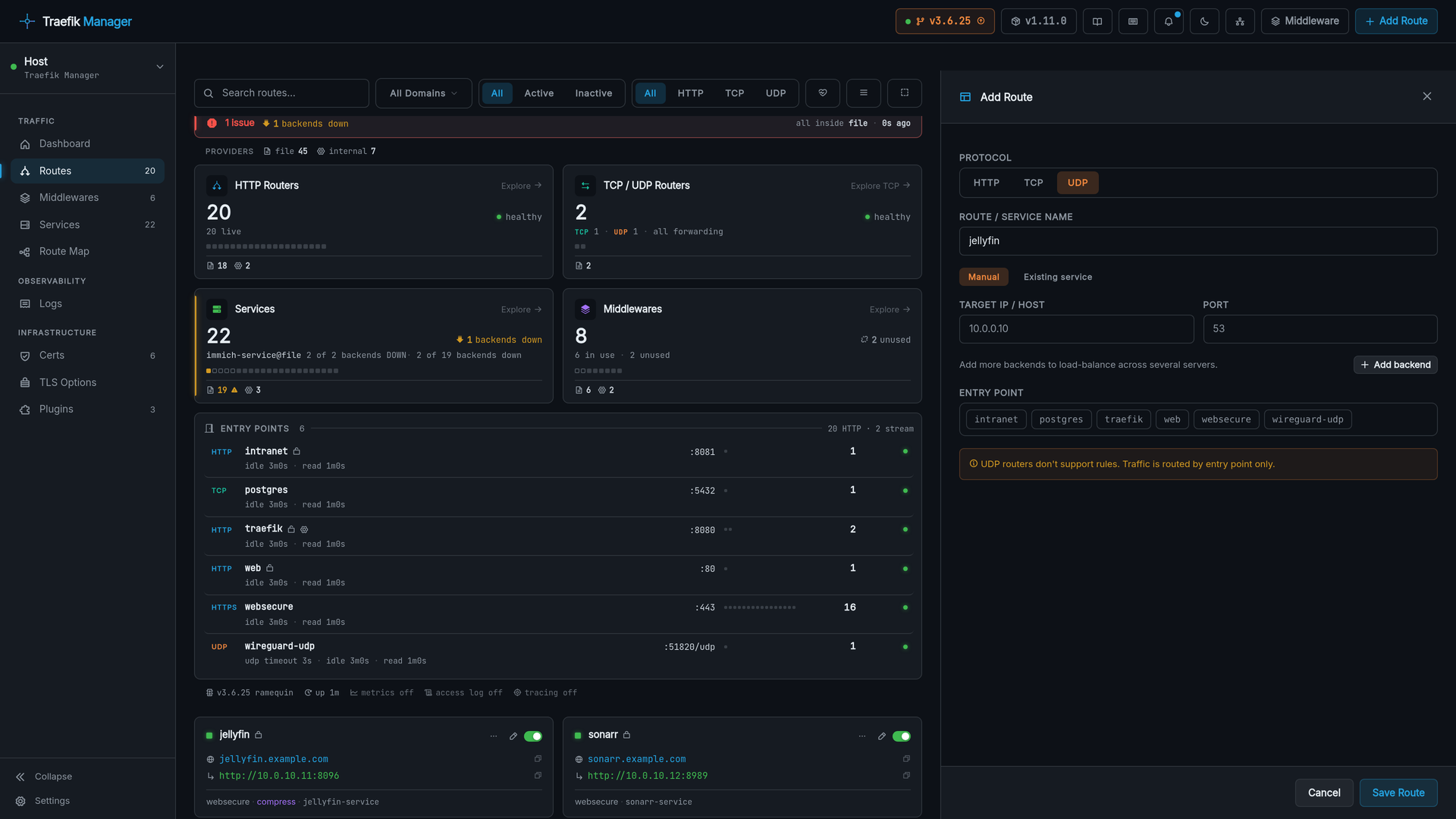The height and width of the screenshot is (819, 1456).
Task: Open Middlewares in the sidebar
Action: coord(87,198)
